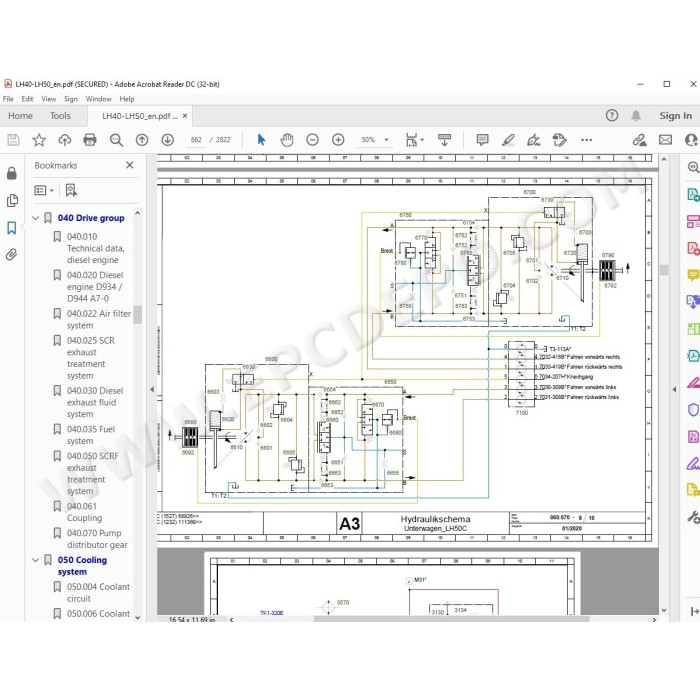Zoom out with the minus icon
This screenshot has width=700, height=700.
312,140
